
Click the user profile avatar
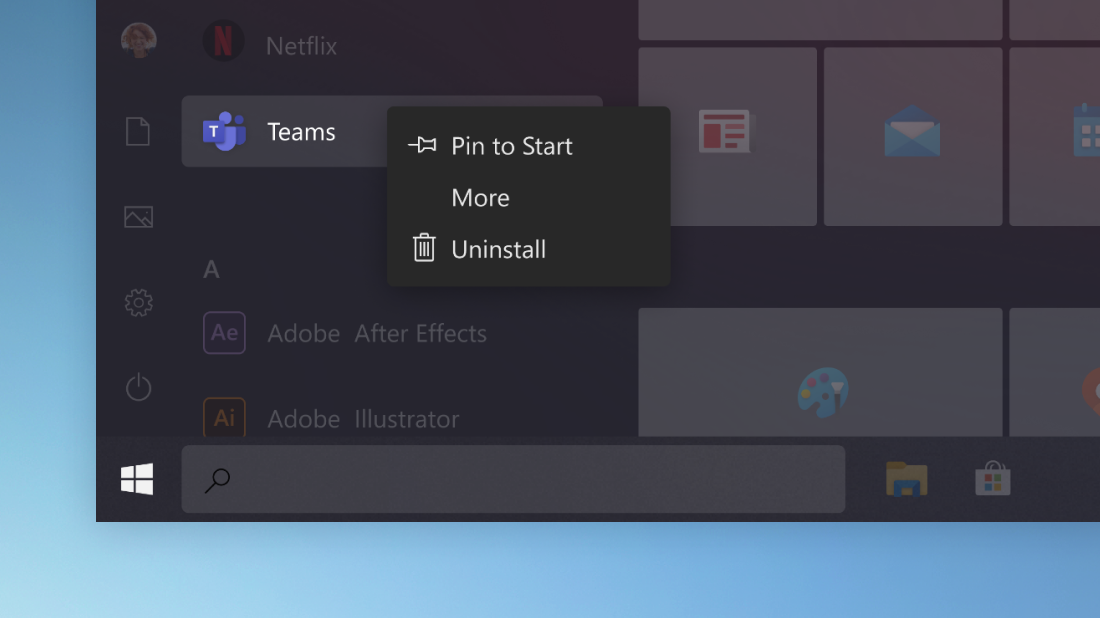coord(138,41)
